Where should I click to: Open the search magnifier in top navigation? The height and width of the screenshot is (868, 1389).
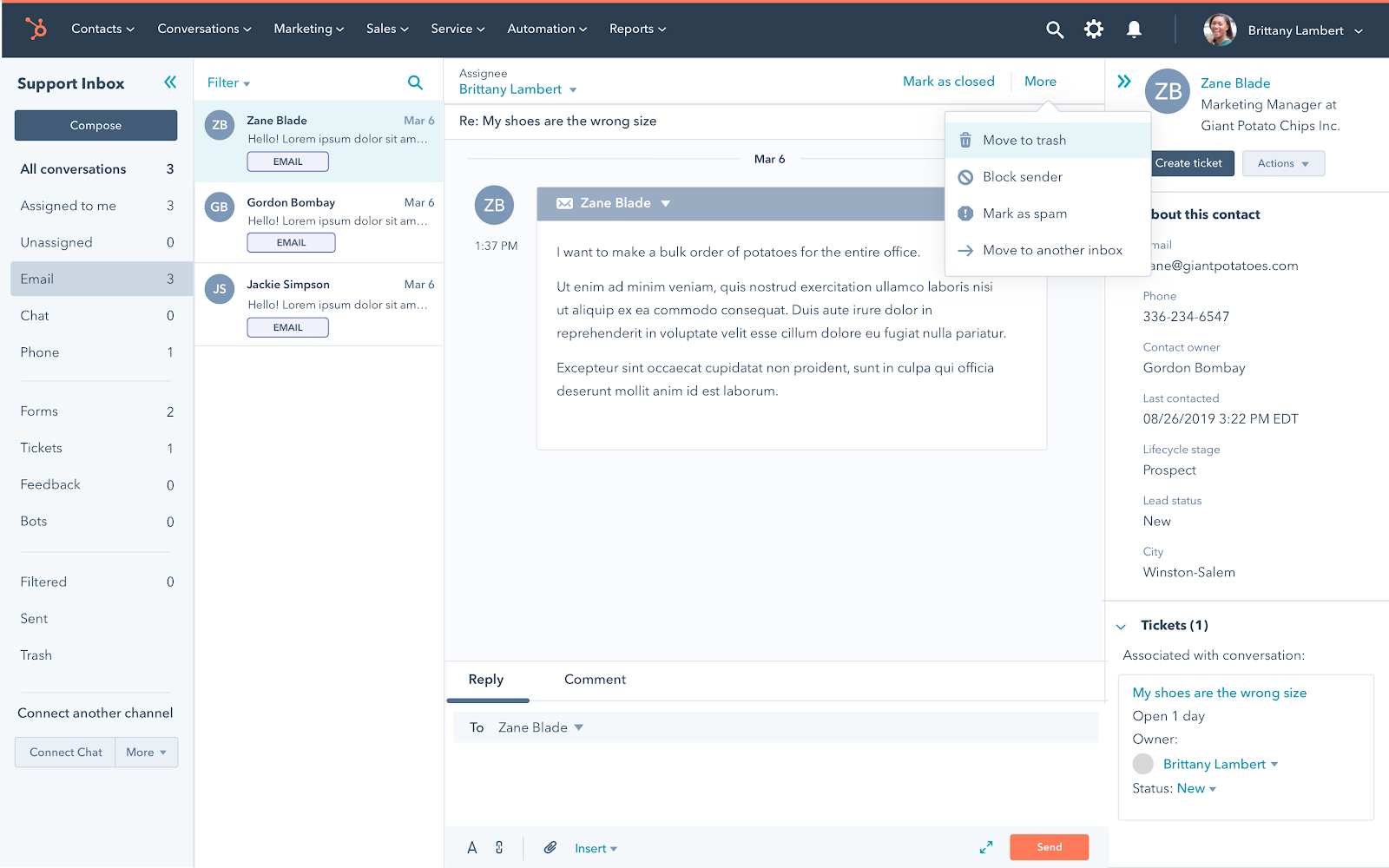[1055, 30]
